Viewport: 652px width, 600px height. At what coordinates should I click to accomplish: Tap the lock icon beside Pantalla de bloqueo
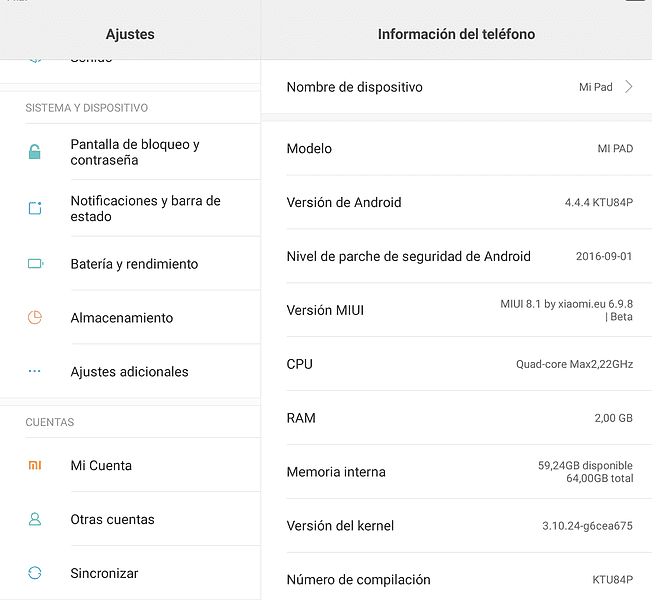(x=35, y=152)
